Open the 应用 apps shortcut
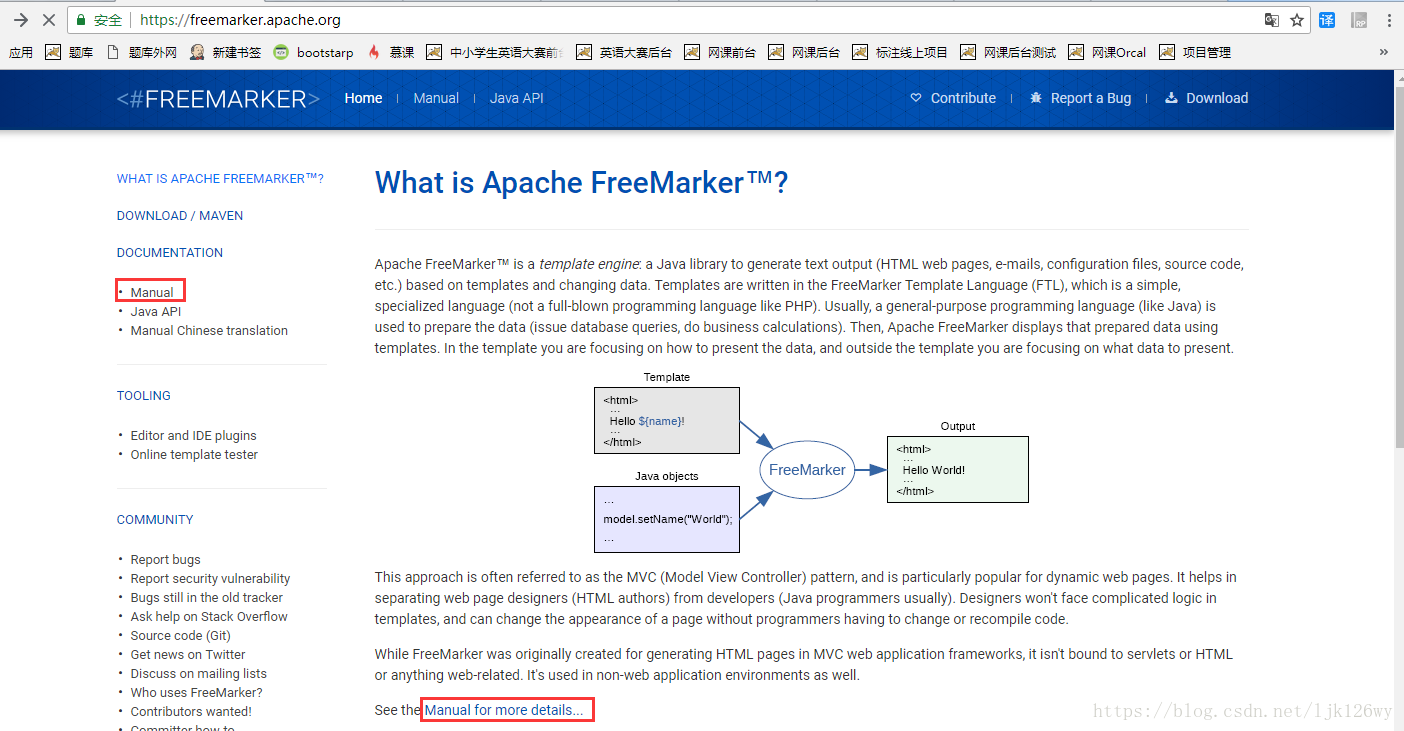1404x731 pixels. 21,53
